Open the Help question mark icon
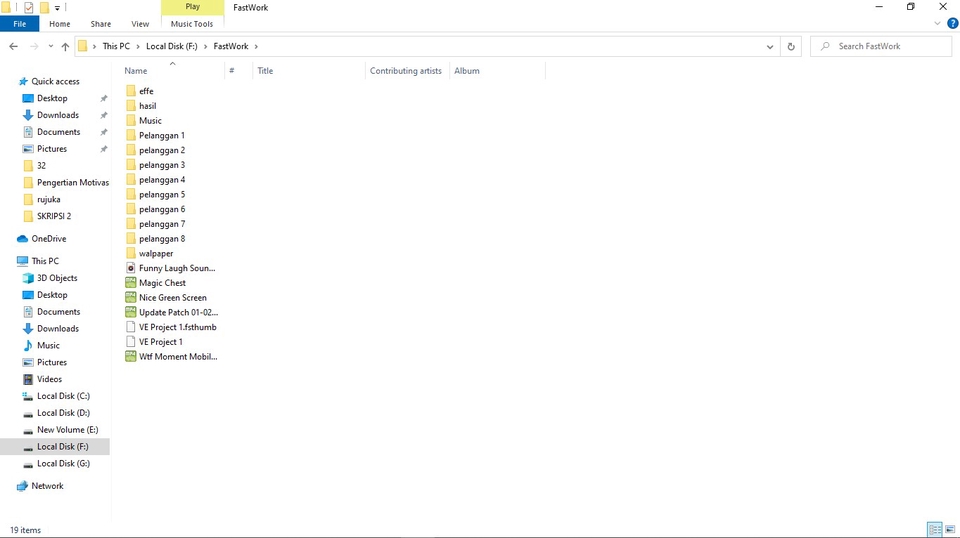Screen dimensions: 960x538 (952, 24)
